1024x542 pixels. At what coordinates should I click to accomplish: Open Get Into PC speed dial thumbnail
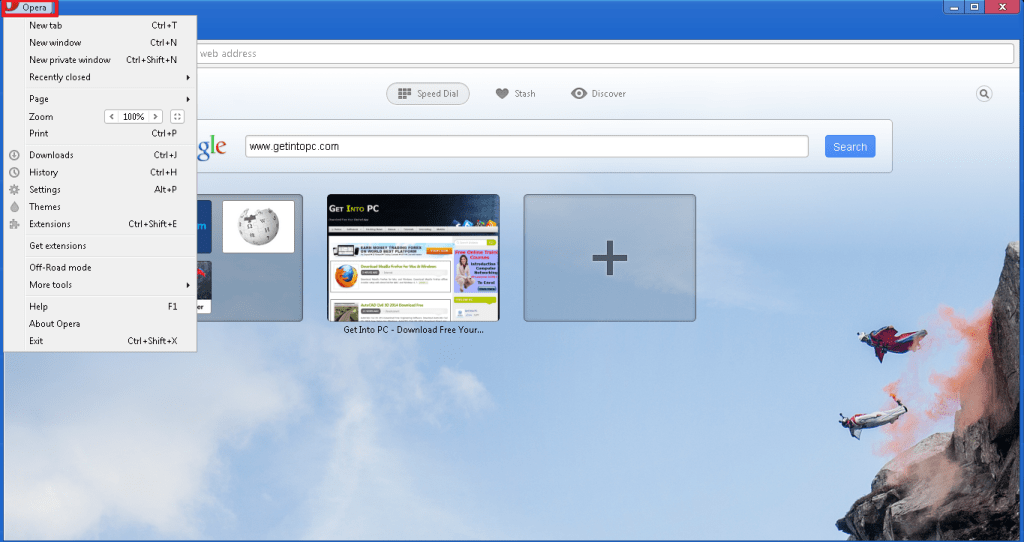coord(413,257)
